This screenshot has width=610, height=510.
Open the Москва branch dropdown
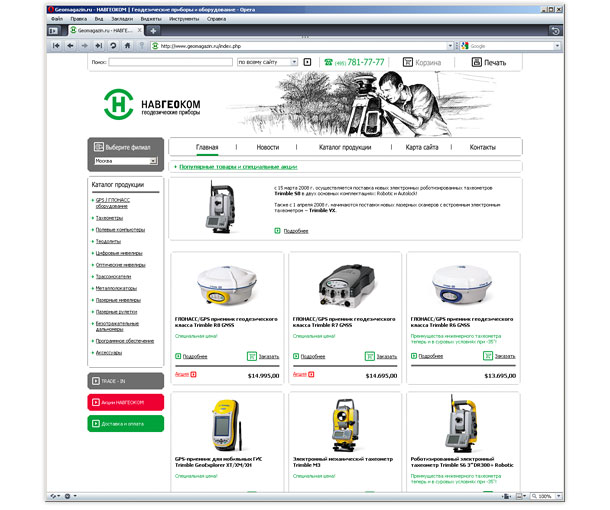(126, 161)
